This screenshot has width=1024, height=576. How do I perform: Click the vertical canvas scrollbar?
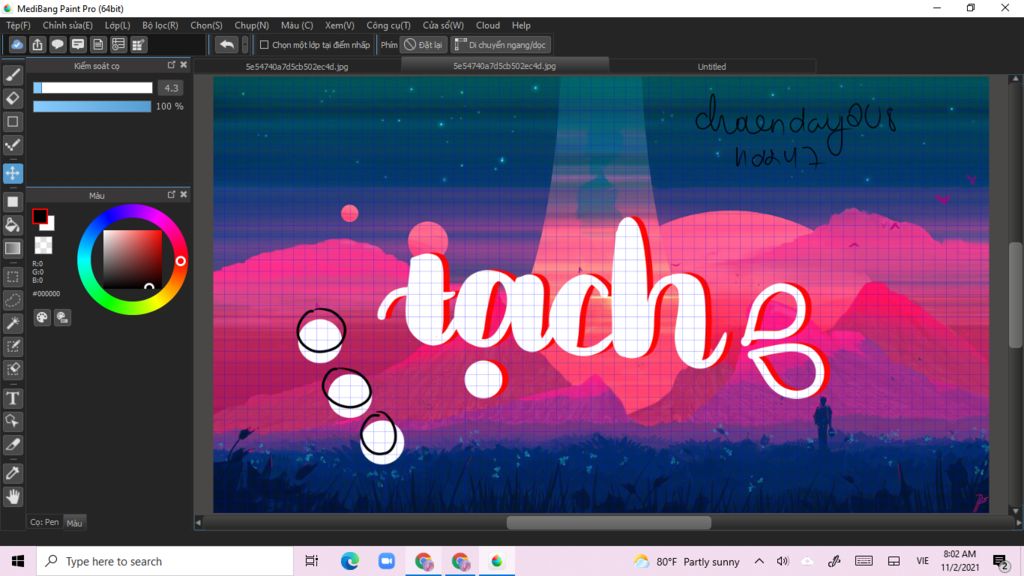coord(1015,295)
